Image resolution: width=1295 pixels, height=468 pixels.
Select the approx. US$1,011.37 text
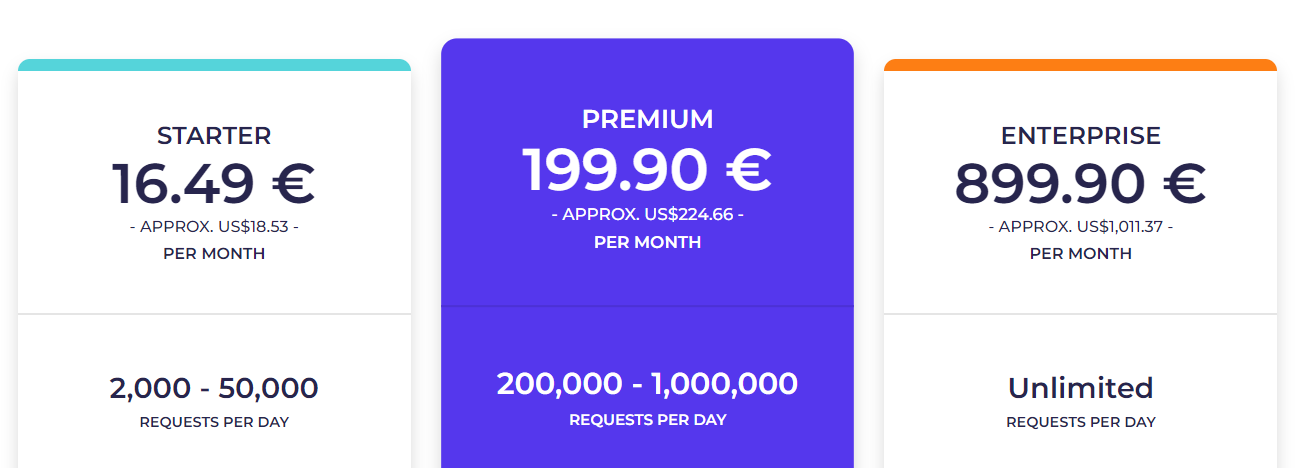pyautogui.click(x=1081, y=227)
